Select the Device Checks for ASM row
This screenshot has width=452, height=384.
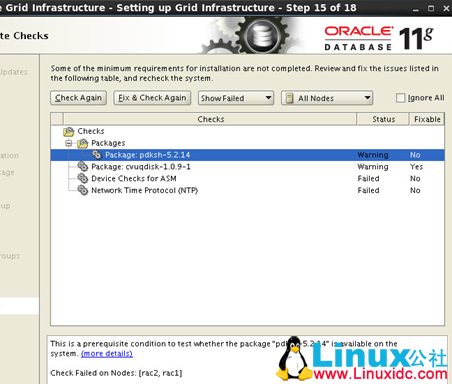coord(247,178)
